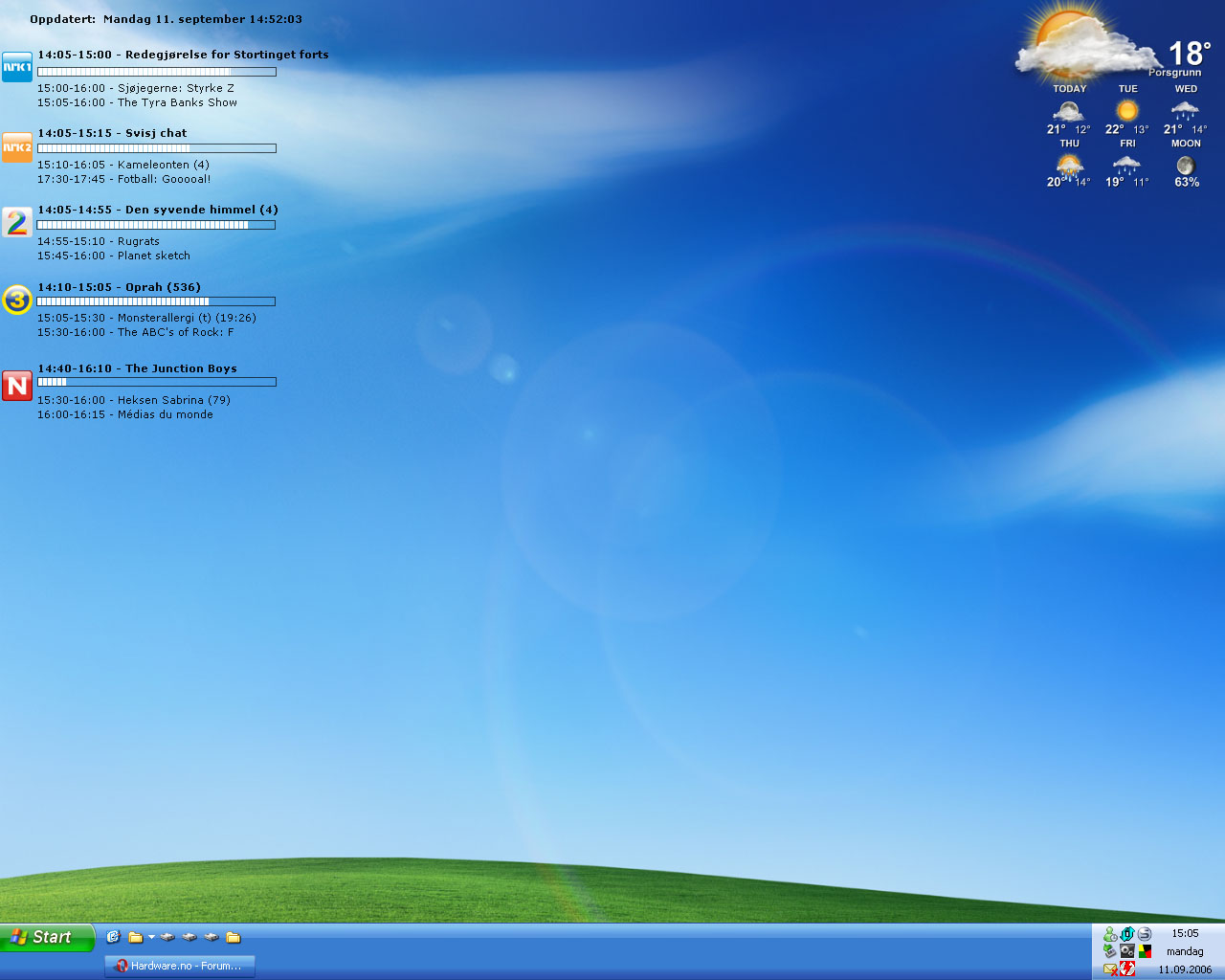This screenshot has width=1225, height=980.
Task: Click the NRK1 channel logo
Action: [x=17, y=67]
